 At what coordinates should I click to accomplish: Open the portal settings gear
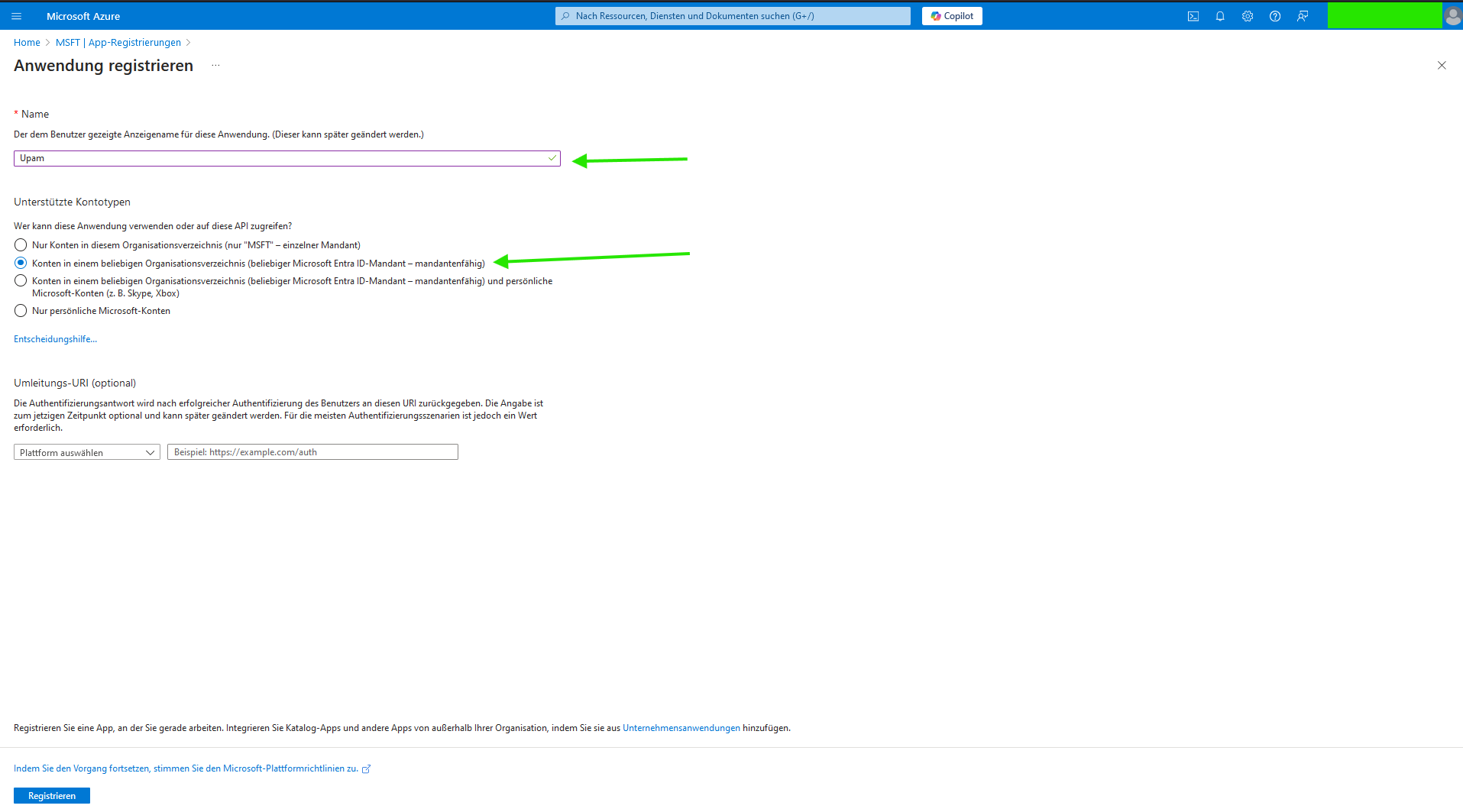point(1248,16)
